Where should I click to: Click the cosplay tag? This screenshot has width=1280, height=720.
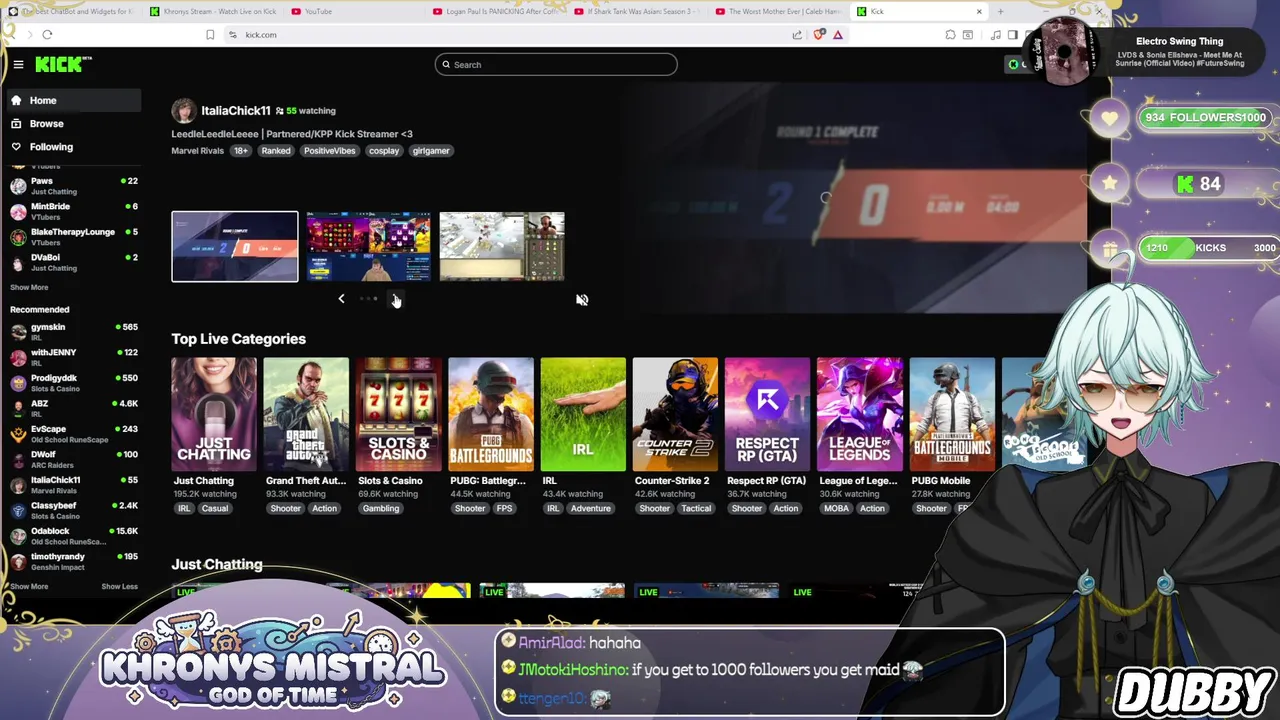coord(384,151)
